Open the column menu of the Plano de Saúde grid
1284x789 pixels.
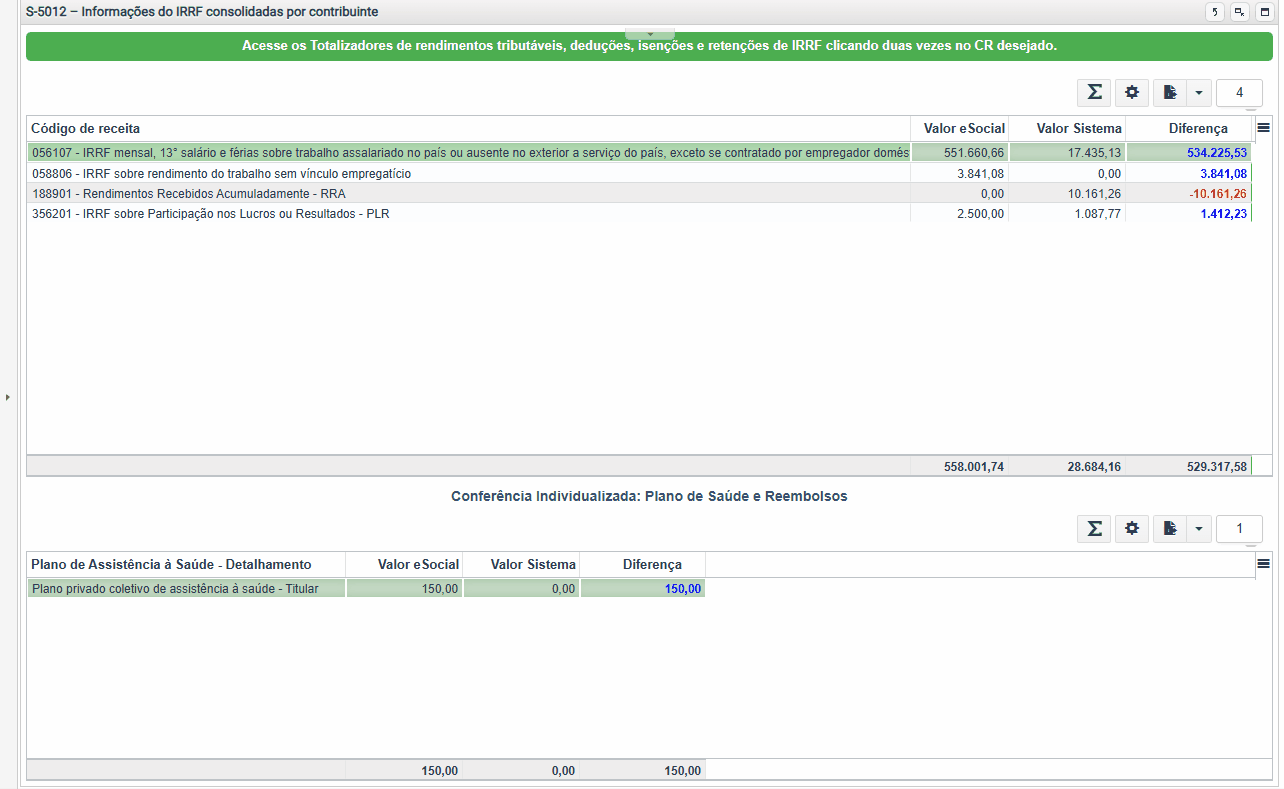1264,564
